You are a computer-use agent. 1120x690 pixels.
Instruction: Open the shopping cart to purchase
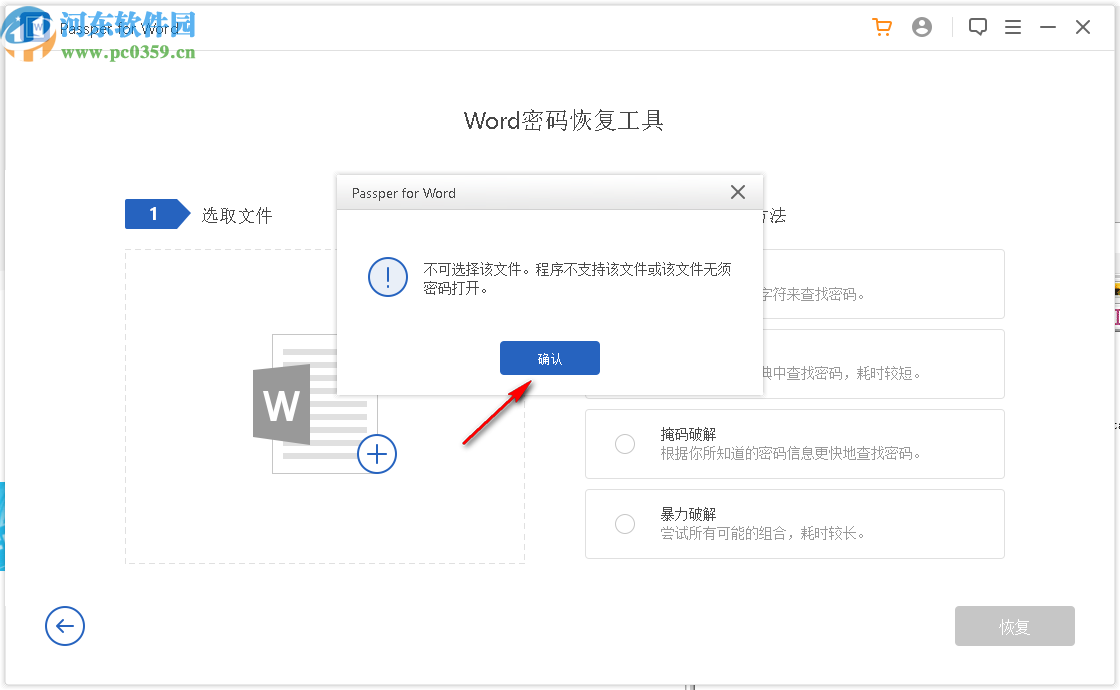[x=882, y=27]
